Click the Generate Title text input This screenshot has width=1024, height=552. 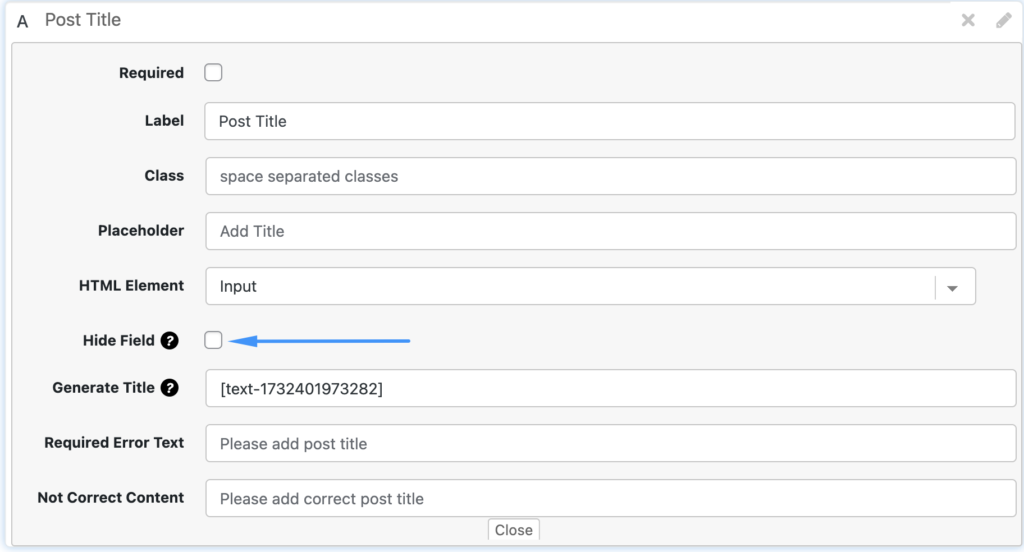[610, 388]
